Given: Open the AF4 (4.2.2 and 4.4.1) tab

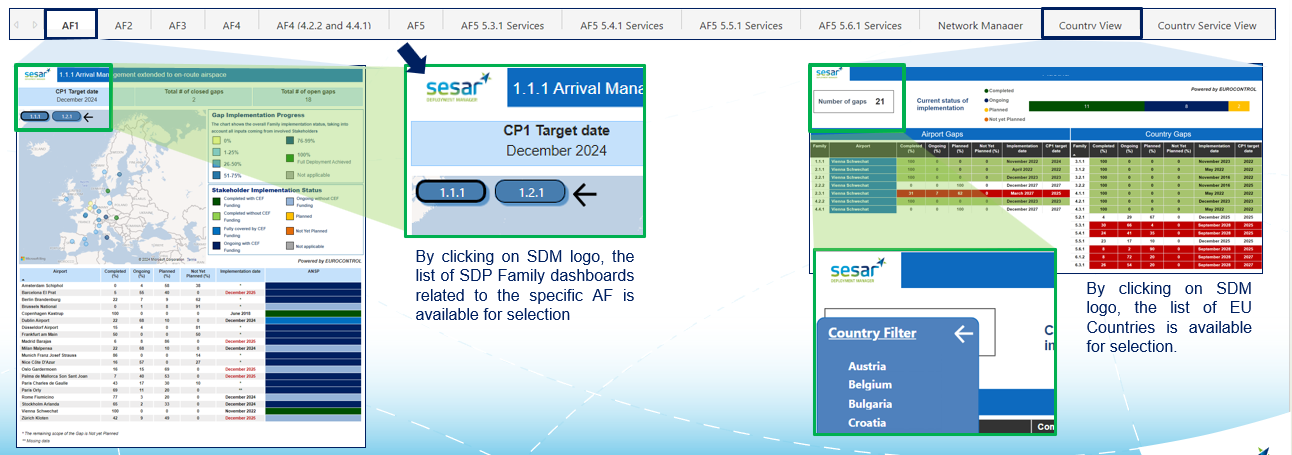Looking at the screenshot, I should [x=324, y=25].
